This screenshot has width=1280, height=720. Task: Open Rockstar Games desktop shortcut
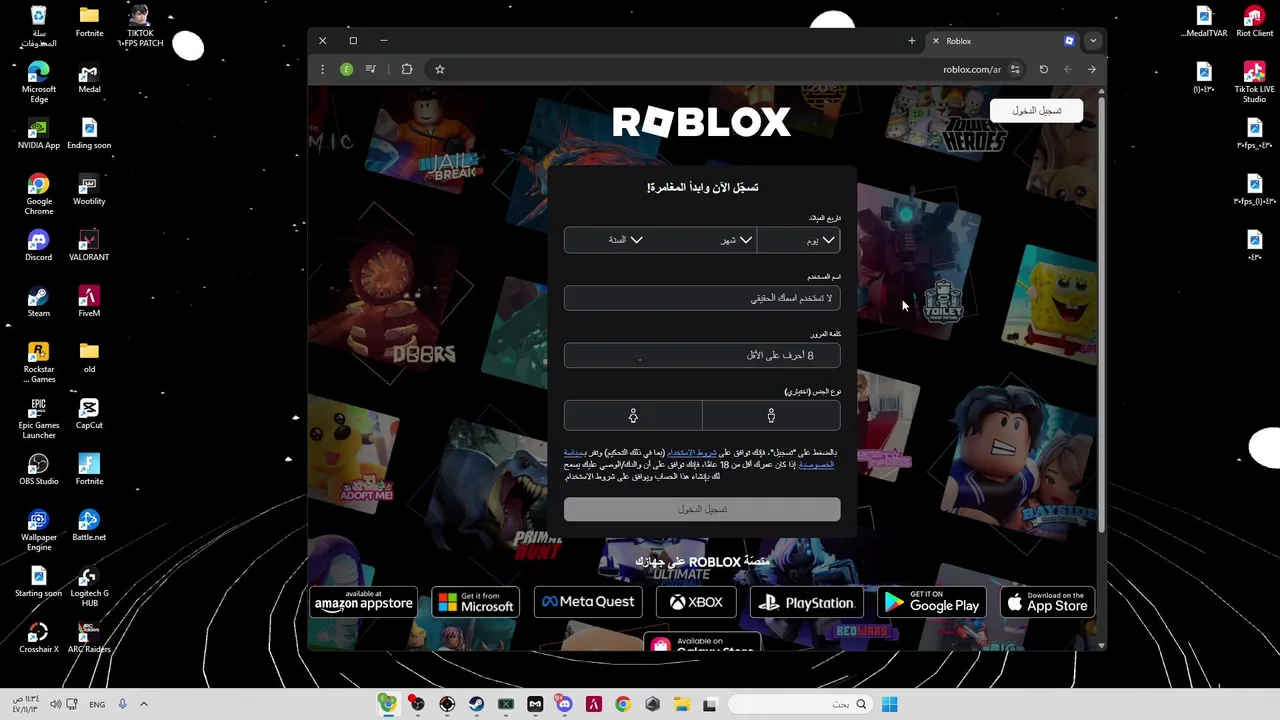coord(38,363)
